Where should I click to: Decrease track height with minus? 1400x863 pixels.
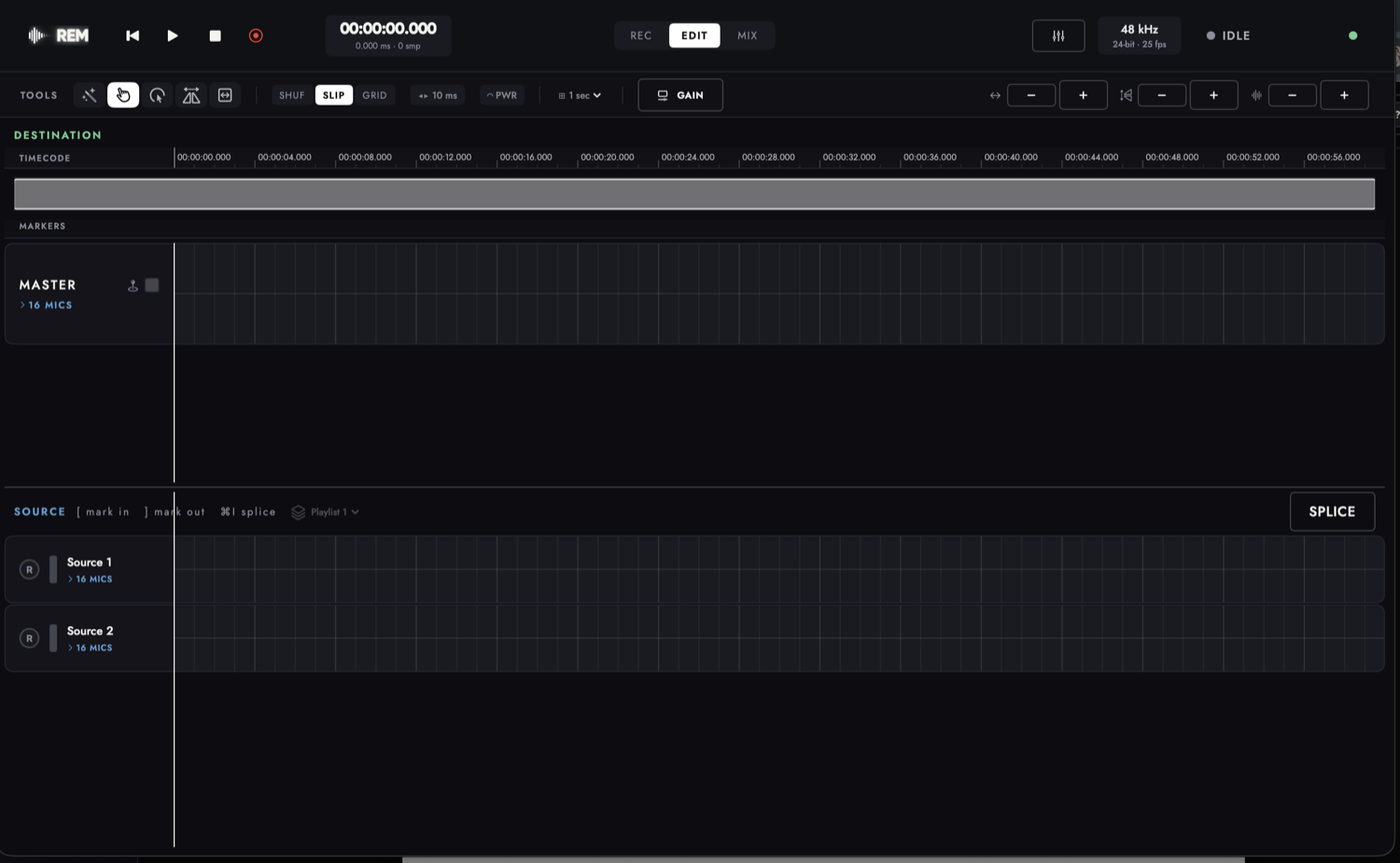point(1162,95)
